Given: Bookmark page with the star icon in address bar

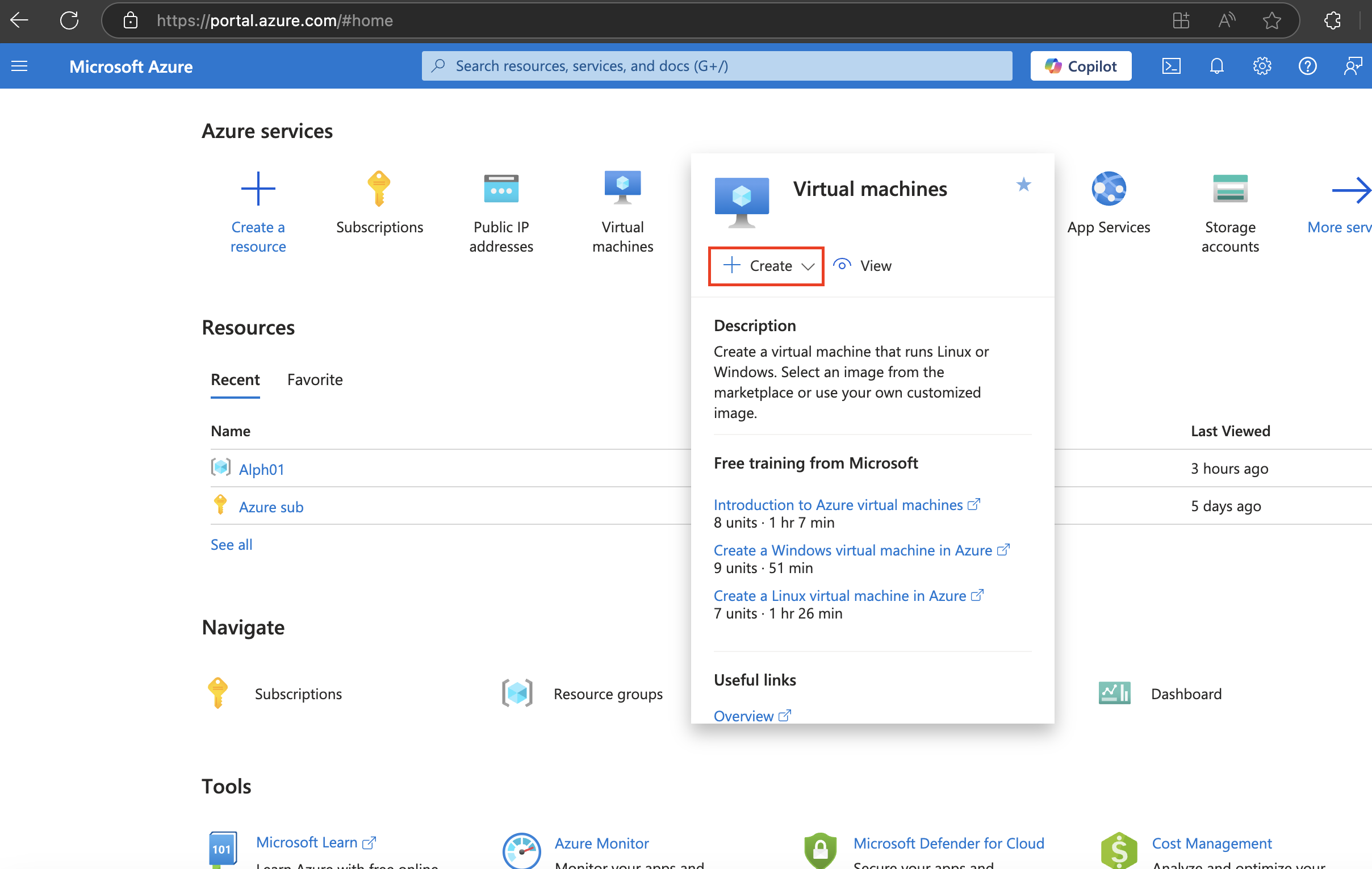Looking at the screenshot, I should tap(1271, 20).
